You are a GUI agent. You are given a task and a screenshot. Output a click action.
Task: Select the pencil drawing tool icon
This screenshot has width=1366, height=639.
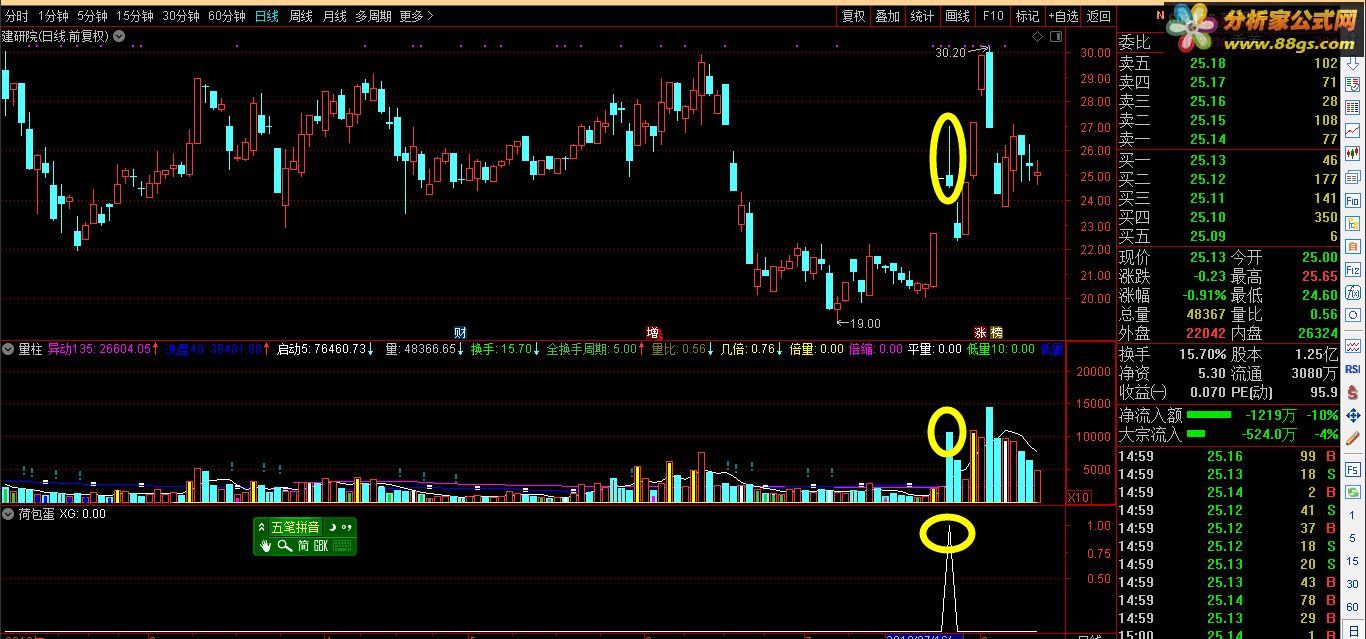coord(1353,438)
